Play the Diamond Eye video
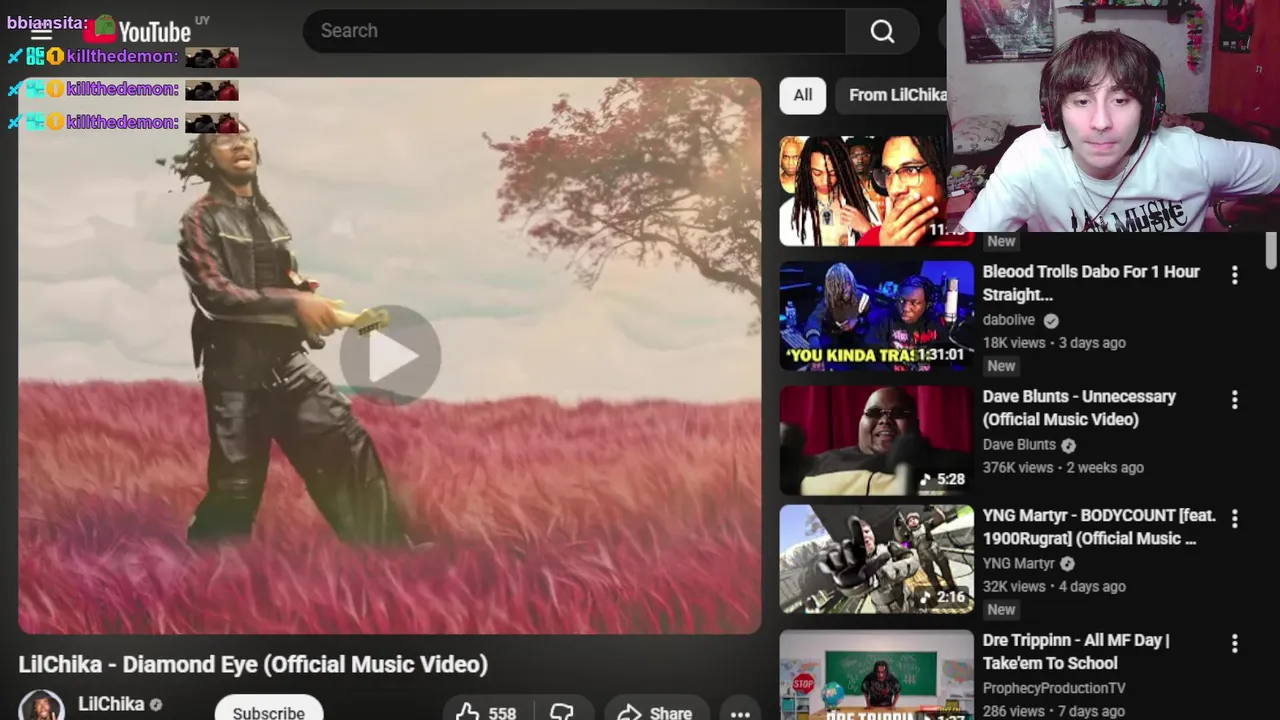The width and height of the screenshot is (1280, 720). (390, 356)
